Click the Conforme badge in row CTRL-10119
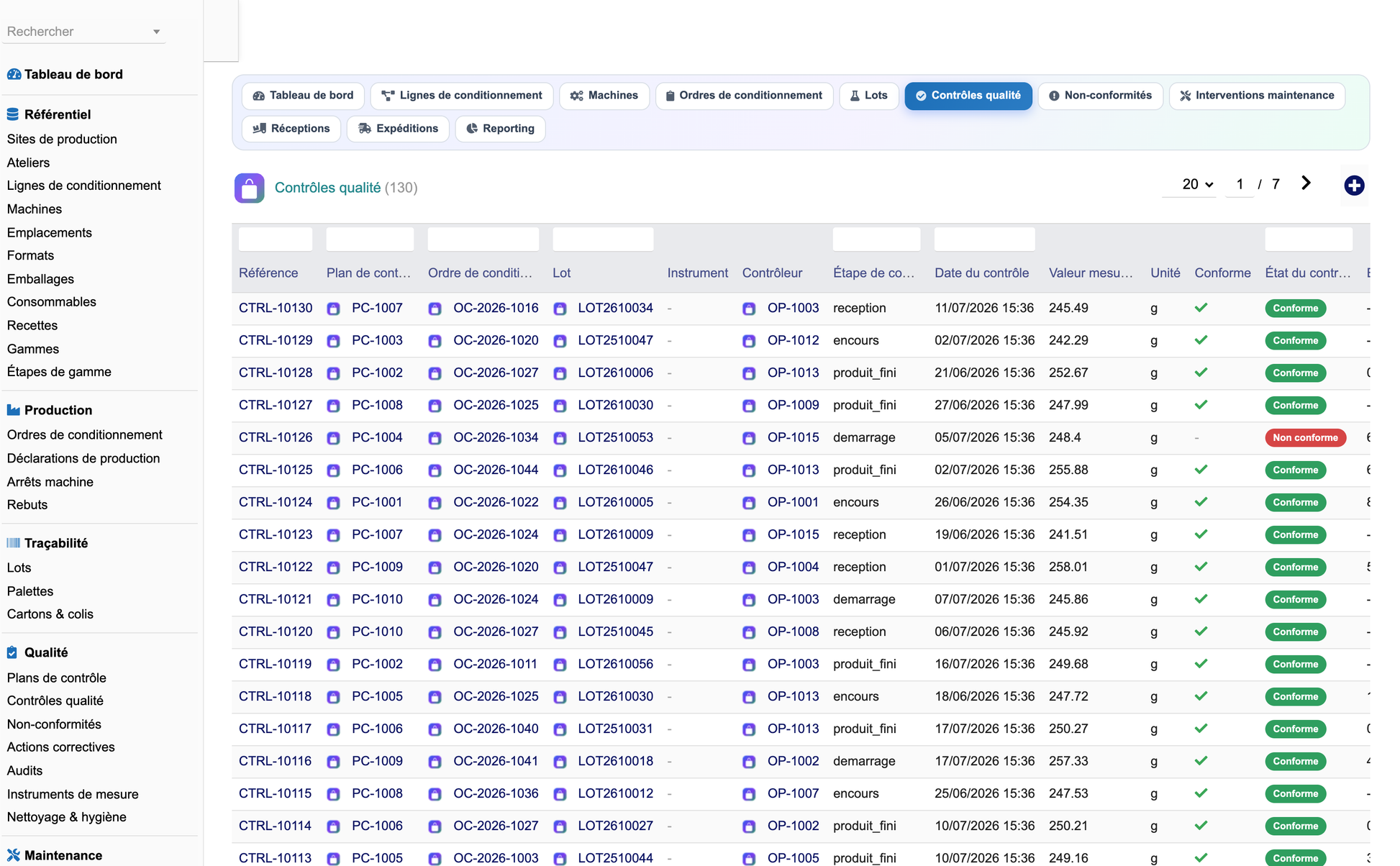 [1295, 664]
